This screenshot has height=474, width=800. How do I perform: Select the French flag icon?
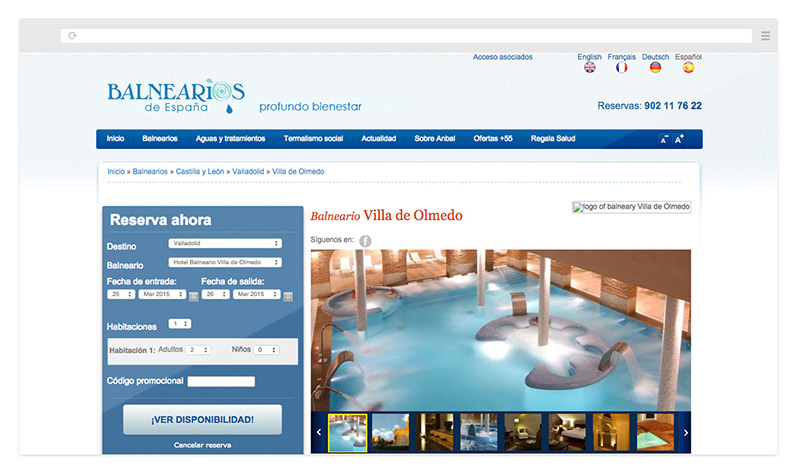point(621,67)
